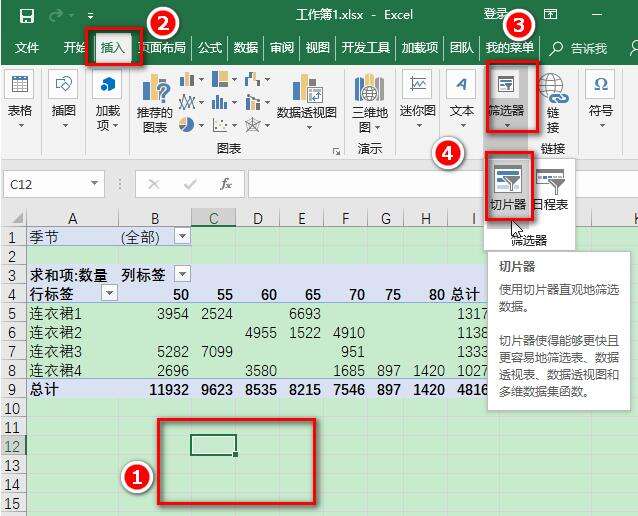
Task: Click cell containing 连衣裙4
Action: tap(72, 371)
